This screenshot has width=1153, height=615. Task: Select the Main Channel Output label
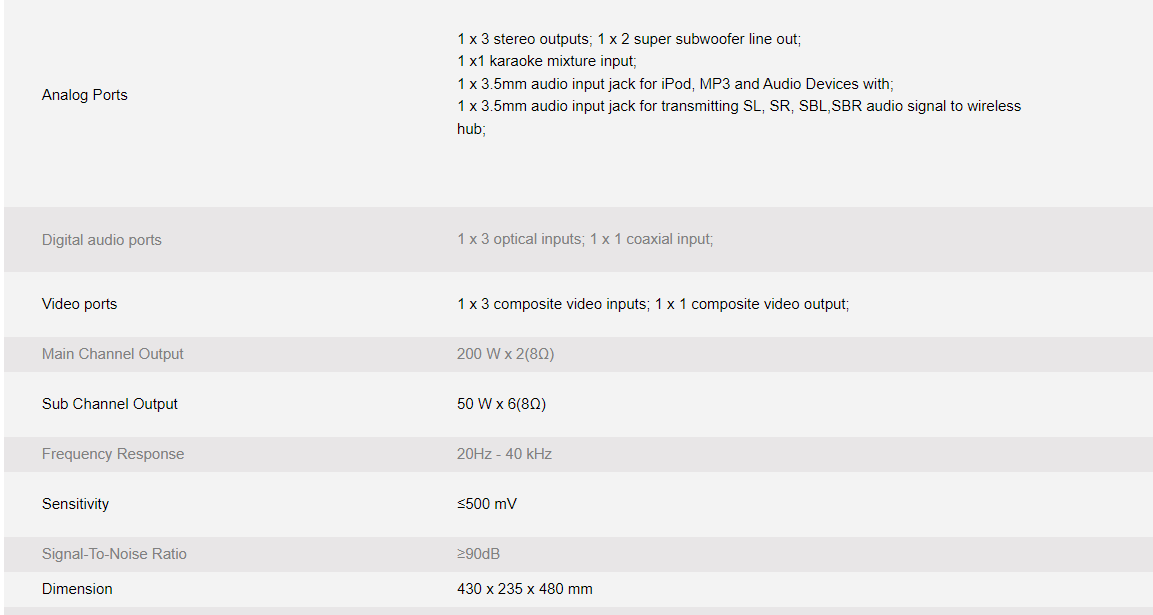[113, 354]
